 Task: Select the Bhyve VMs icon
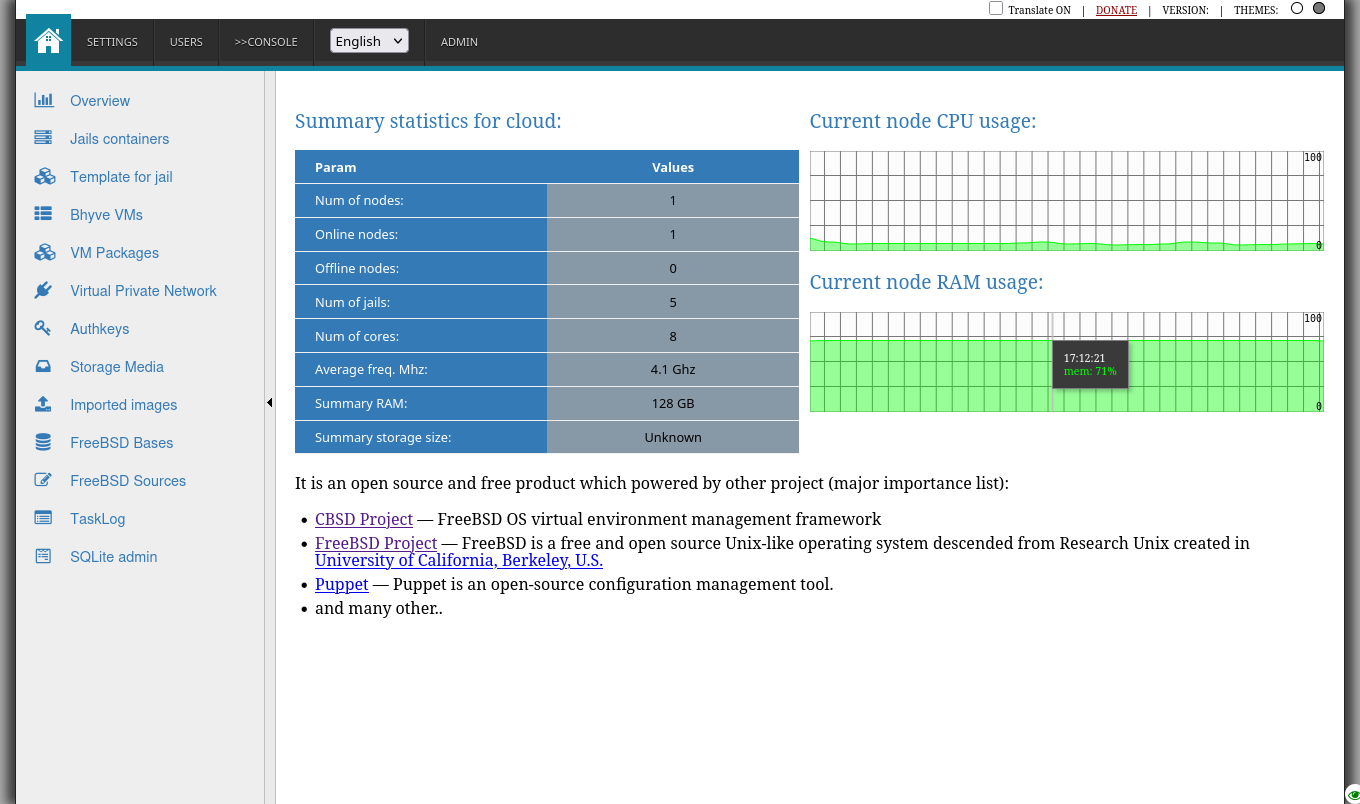point(44,214)
